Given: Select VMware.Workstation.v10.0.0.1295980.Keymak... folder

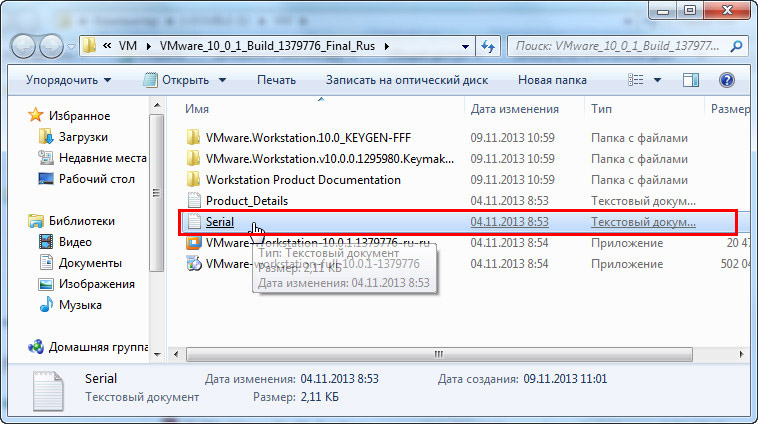Looking at the screenshot, I should point(330,159).
